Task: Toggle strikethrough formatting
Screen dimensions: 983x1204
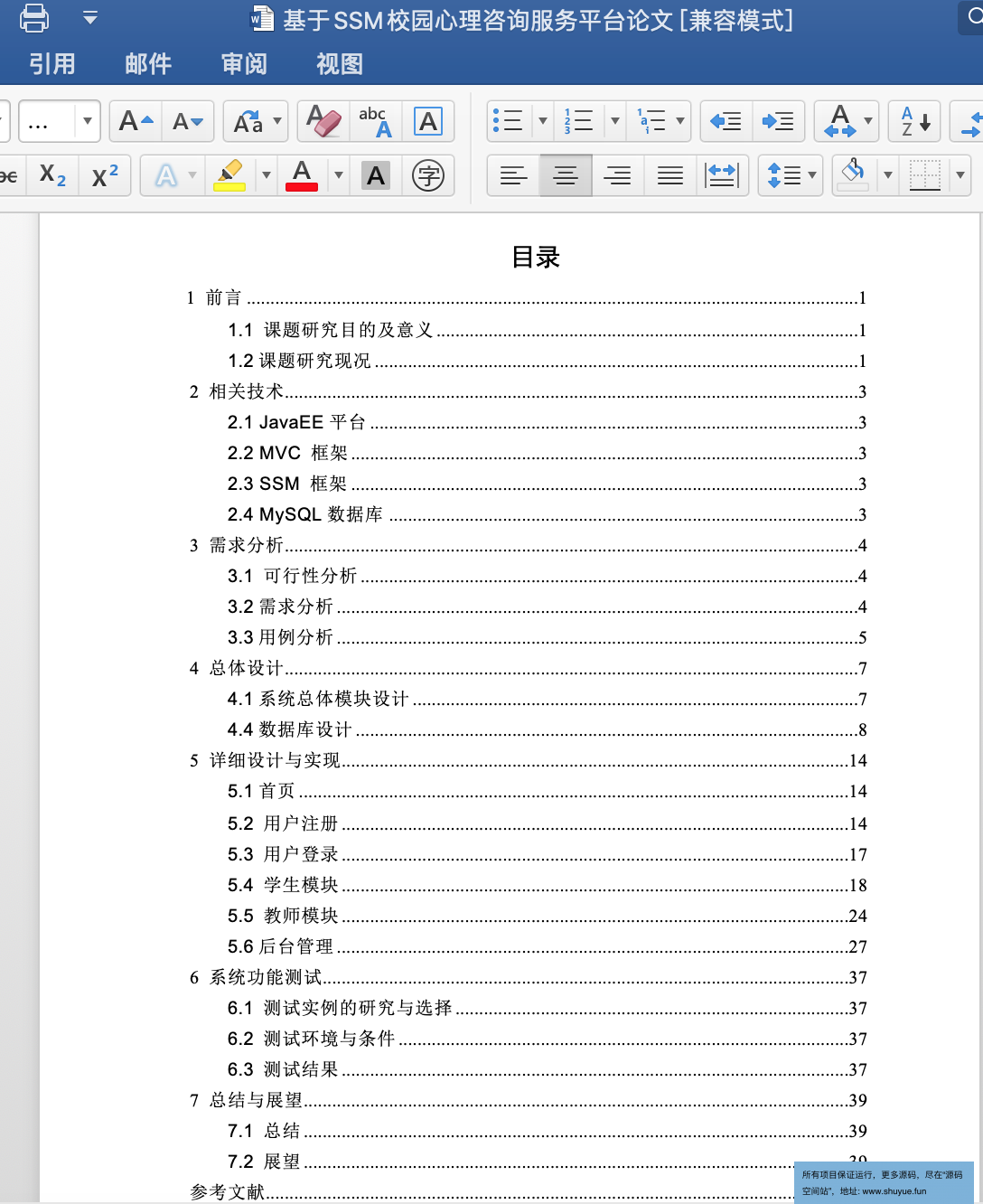Action: [9, 175]
